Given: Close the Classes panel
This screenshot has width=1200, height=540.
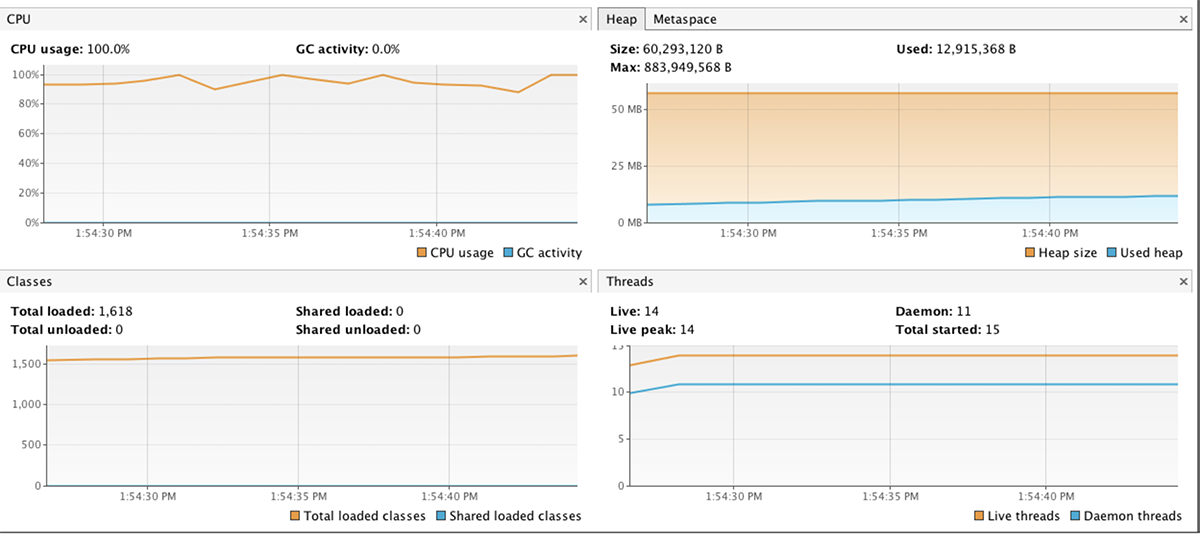Looking at the screenshot, I should pyautogui.click(x=583, y=282).
